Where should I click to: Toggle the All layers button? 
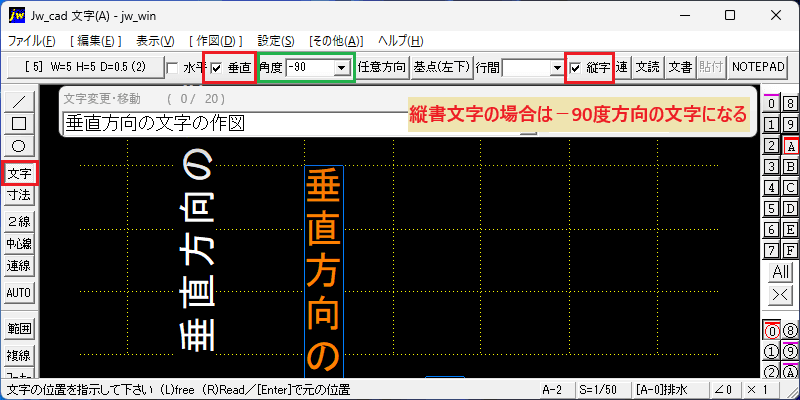[781, 272]
